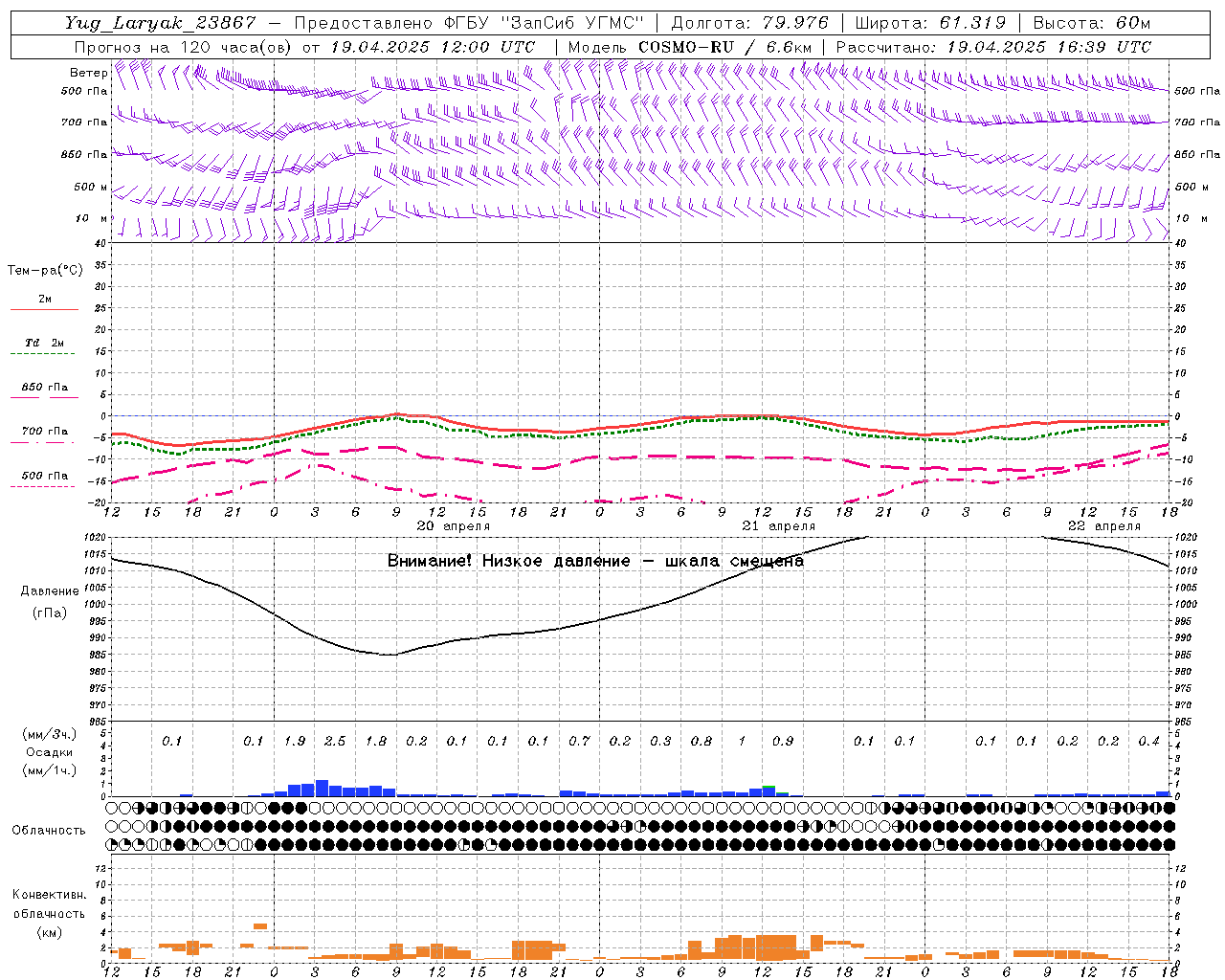Click the tallest blue precipitation bar
The height and width of the screenshot is (980, 1225).
322,789
